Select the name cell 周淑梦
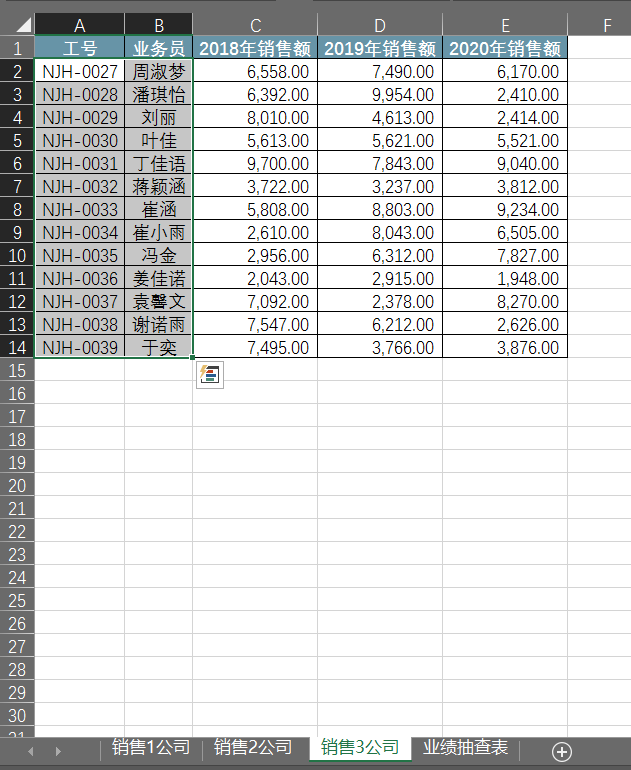This screenshot has height=770, width=631. [x=159, y=71]
